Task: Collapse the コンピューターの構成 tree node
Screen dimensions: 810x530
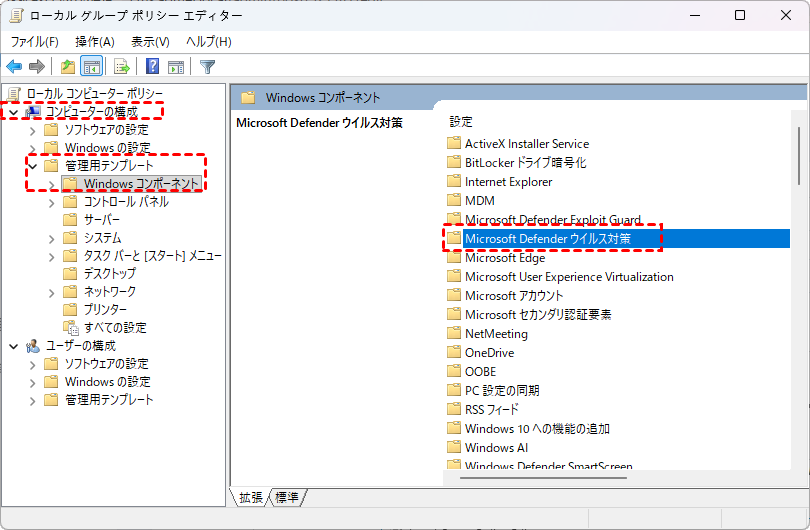Action: 14,112
